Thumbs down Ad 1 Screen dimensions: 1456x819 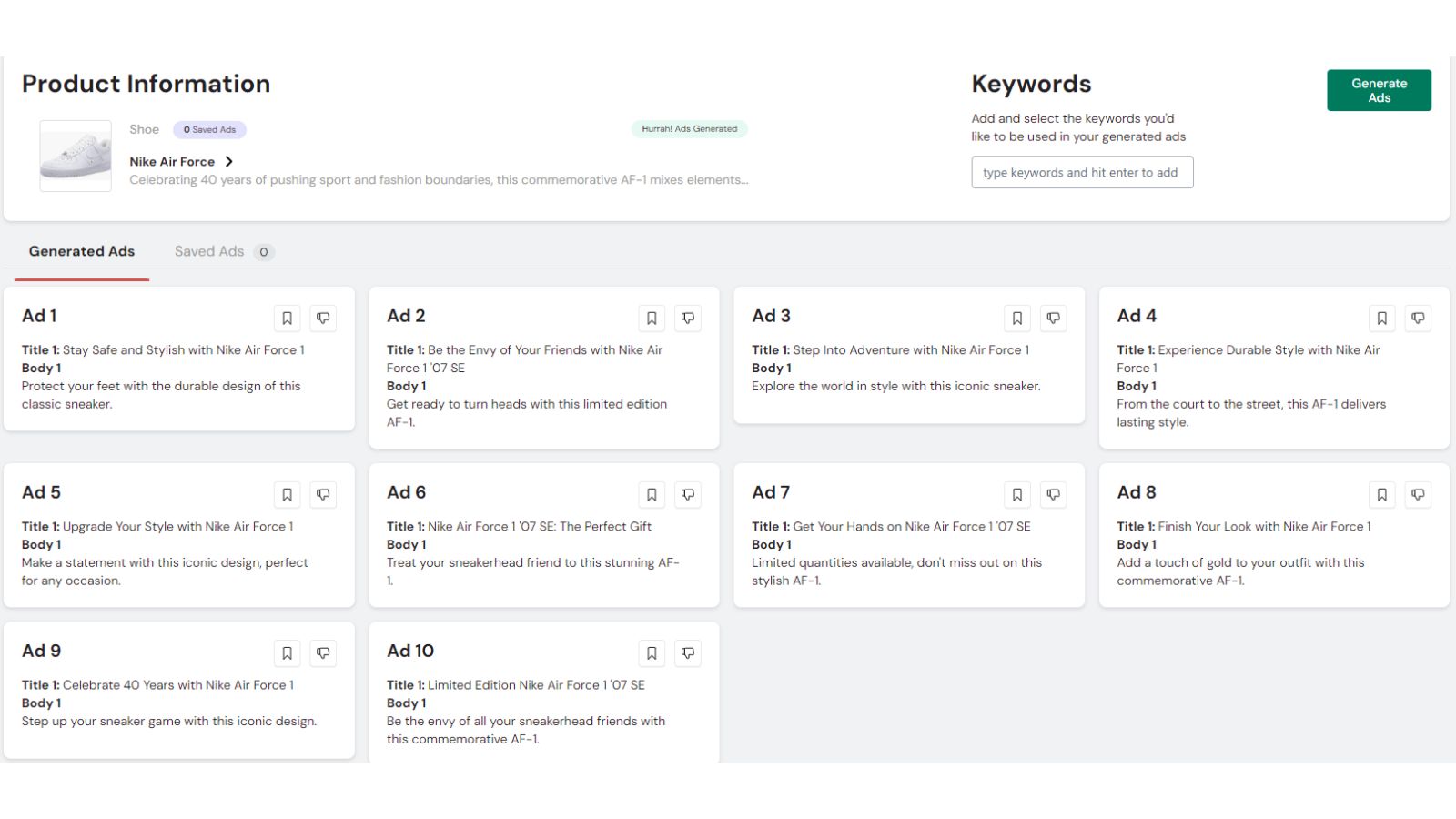click(323, 318)
